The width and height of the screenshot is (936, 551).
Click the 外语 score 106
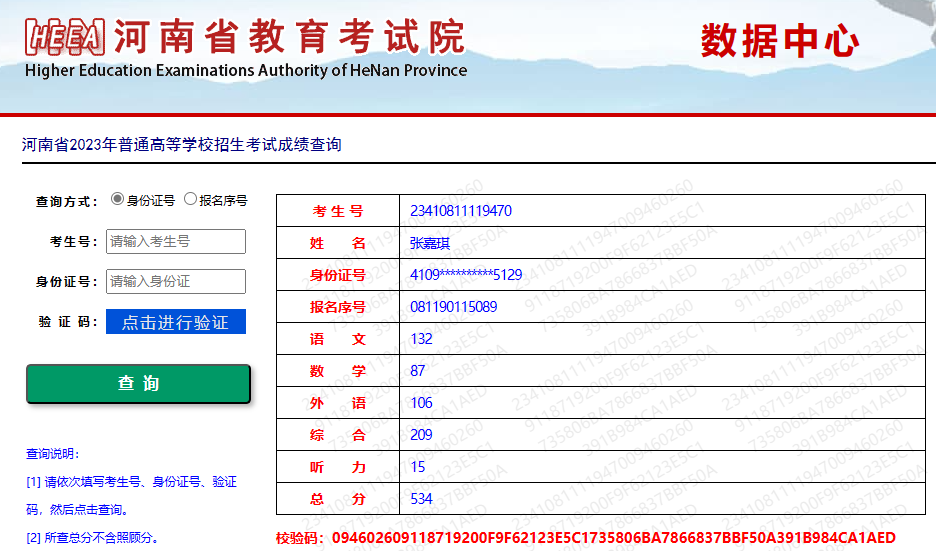[x=421, y=403]
